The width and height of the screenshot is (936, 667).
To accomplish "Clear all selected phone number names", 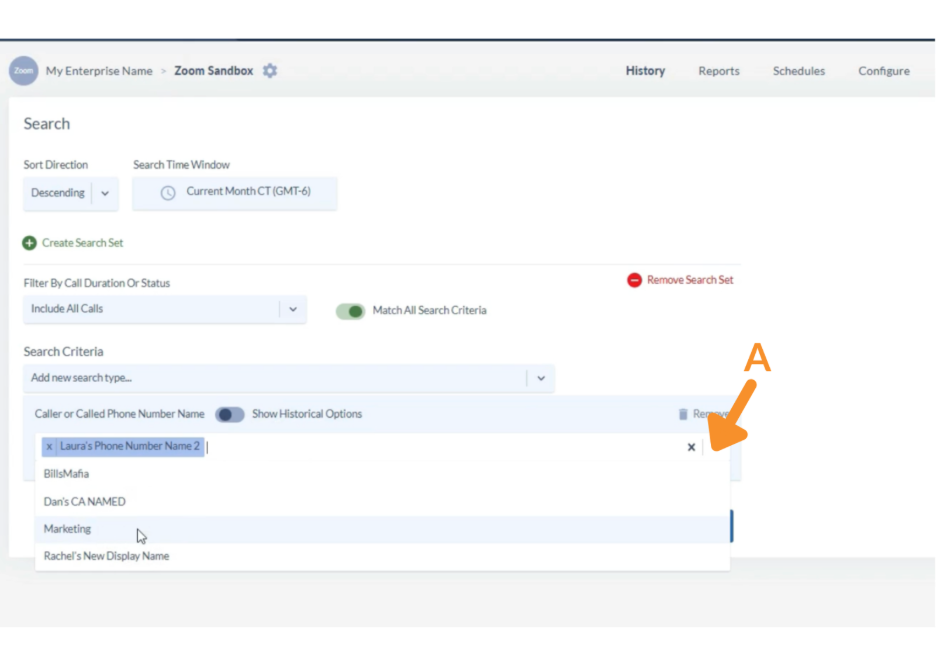I will click(691, 447).
